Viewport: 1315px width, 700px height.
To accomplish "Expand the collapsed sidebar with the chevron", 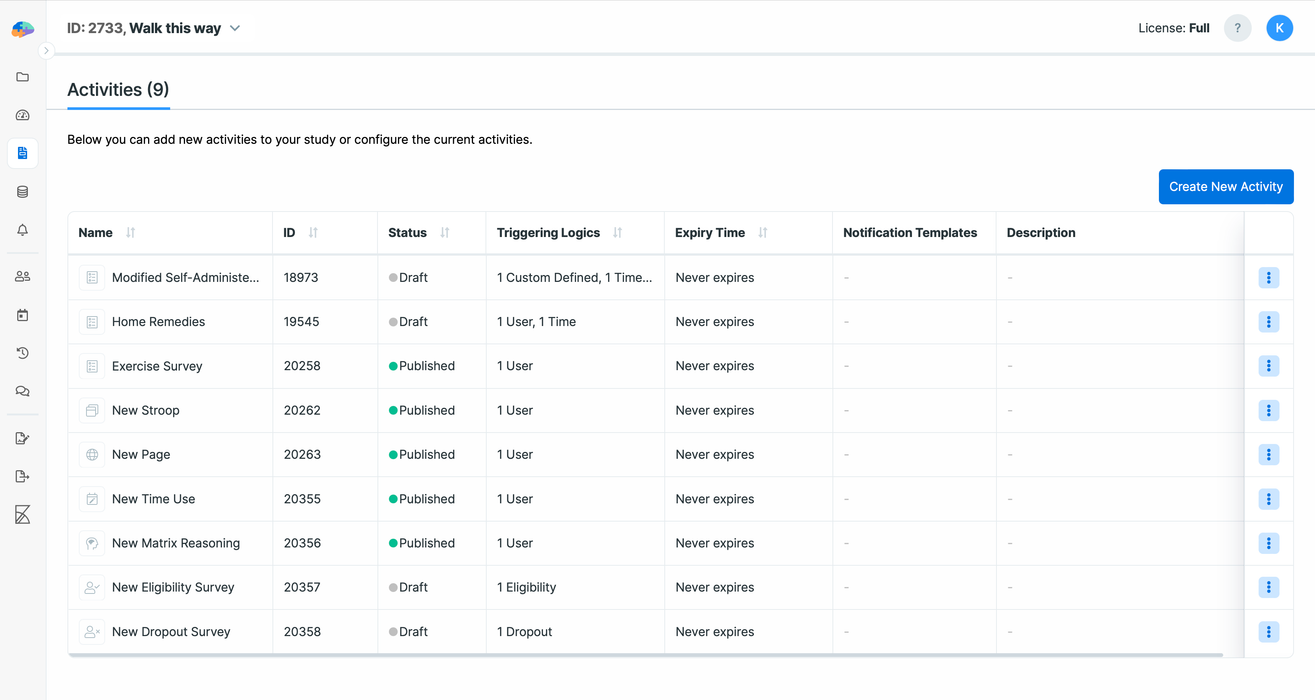I will 46,50.
